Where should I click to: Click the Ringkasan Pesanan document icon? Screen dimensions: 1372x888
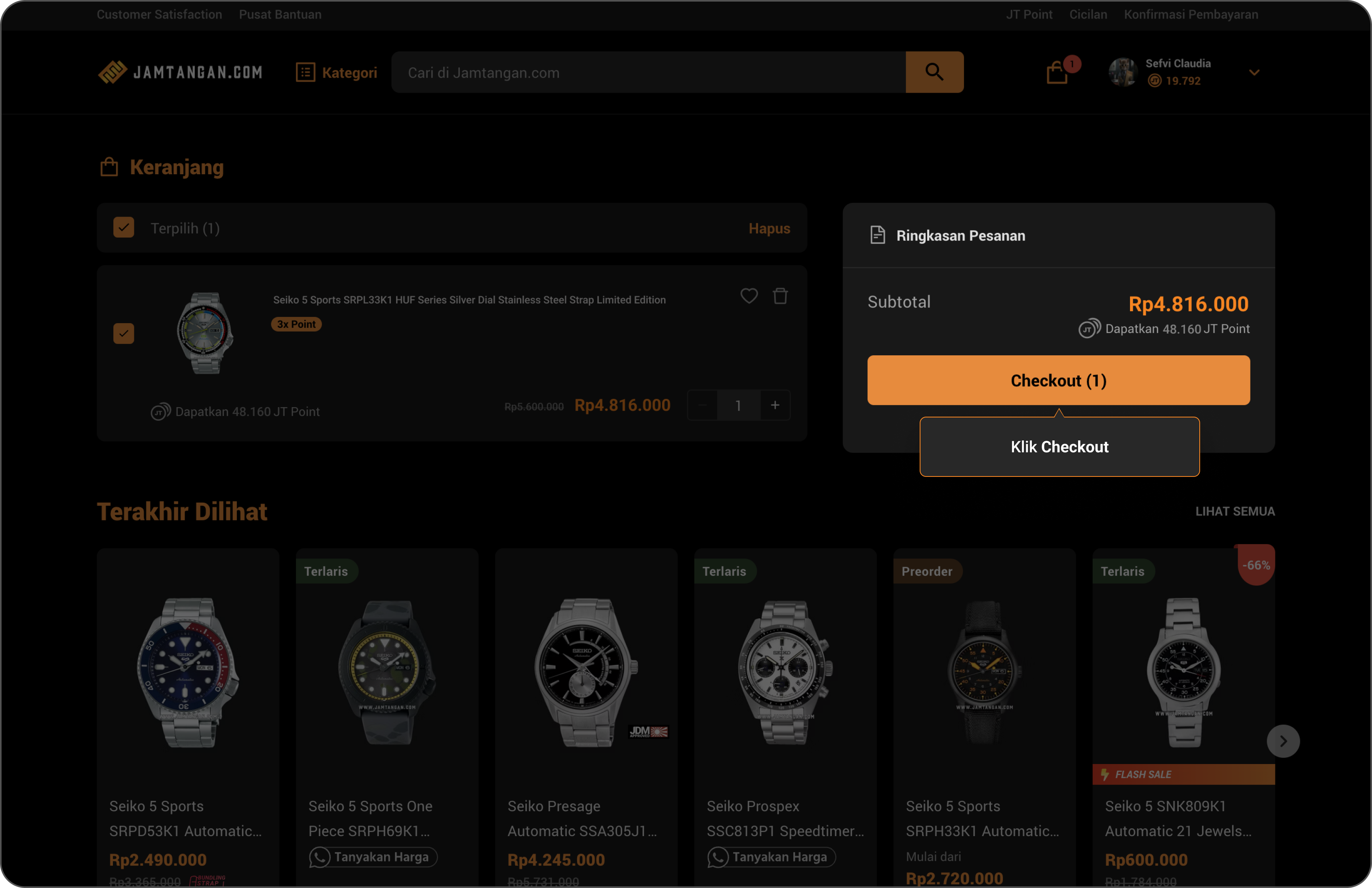877,235
